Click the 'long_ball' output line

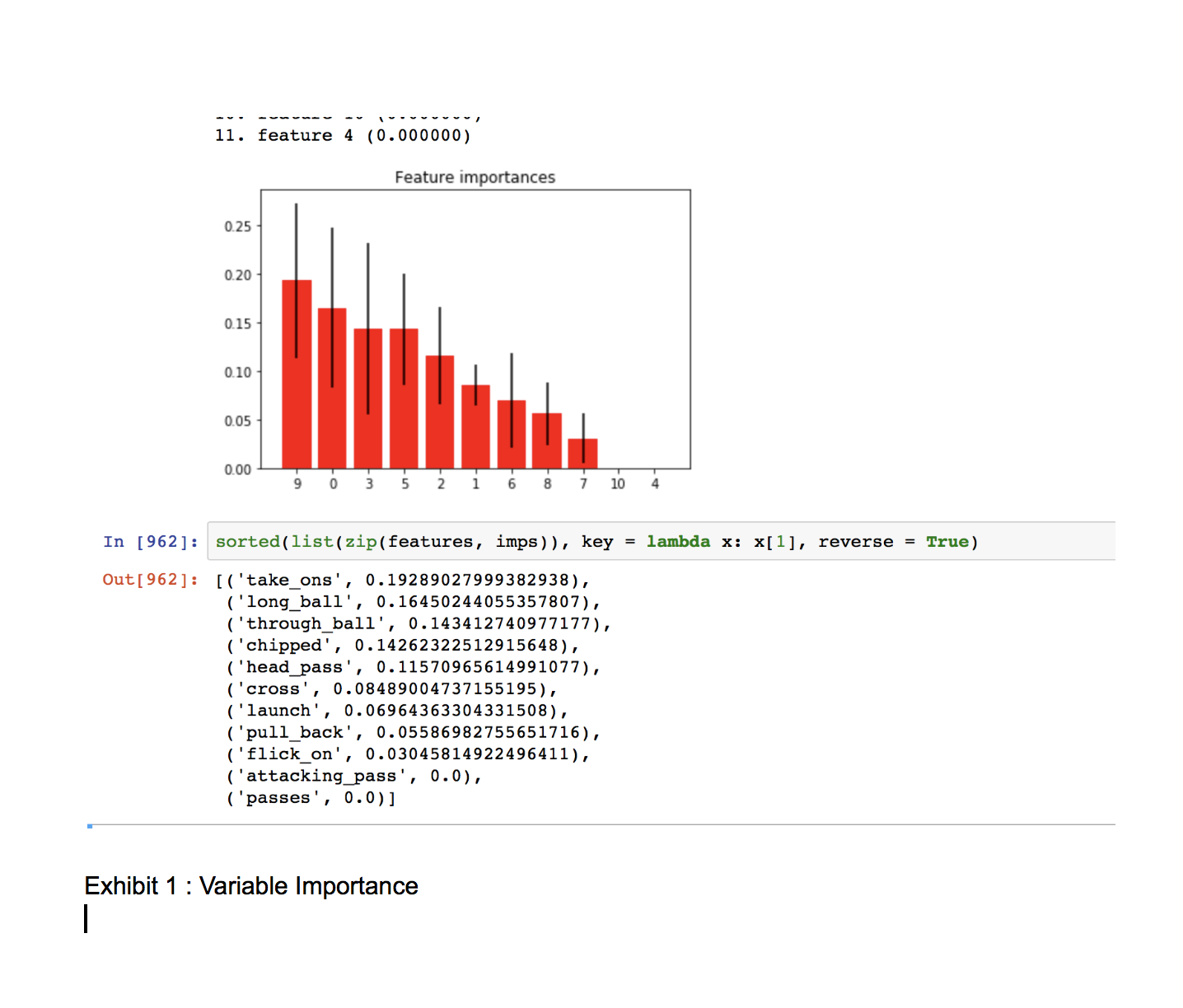pos(414,602)
